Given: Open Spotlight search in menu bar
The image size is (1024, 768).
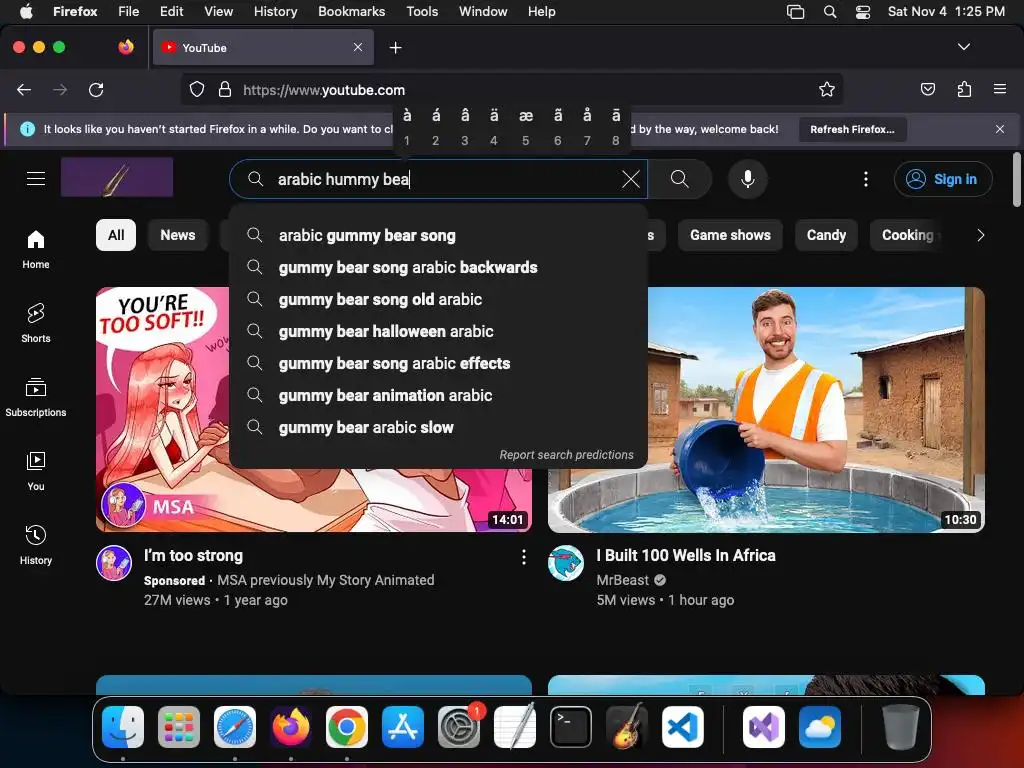Looking at the screenshot, I should tap(829, 12).
